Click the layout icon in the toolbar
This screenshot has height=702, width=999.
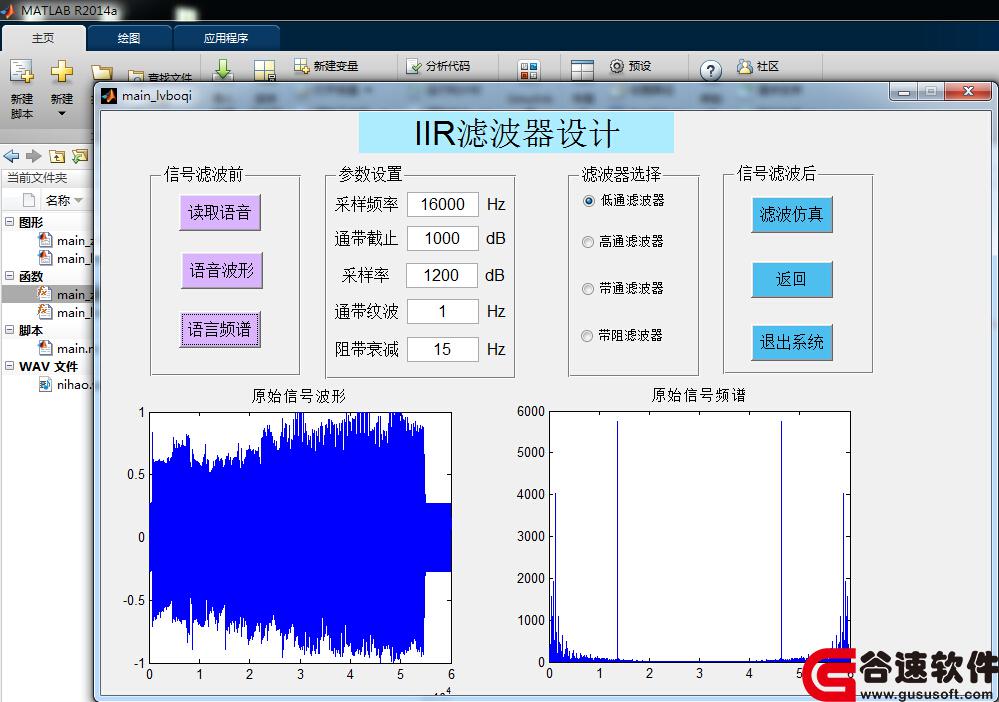tap(582, 70)
